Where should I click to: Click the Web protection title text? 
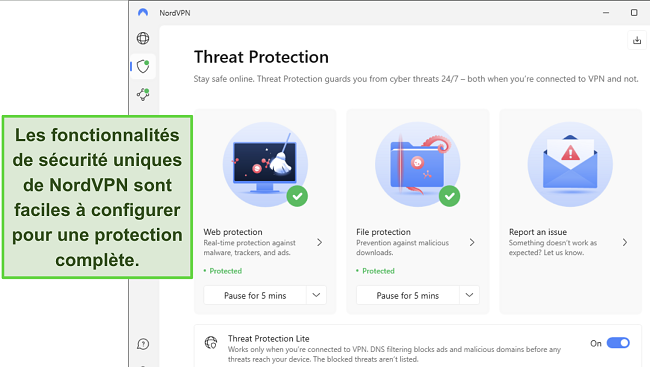pyautogui.click(x=233, y=232)
